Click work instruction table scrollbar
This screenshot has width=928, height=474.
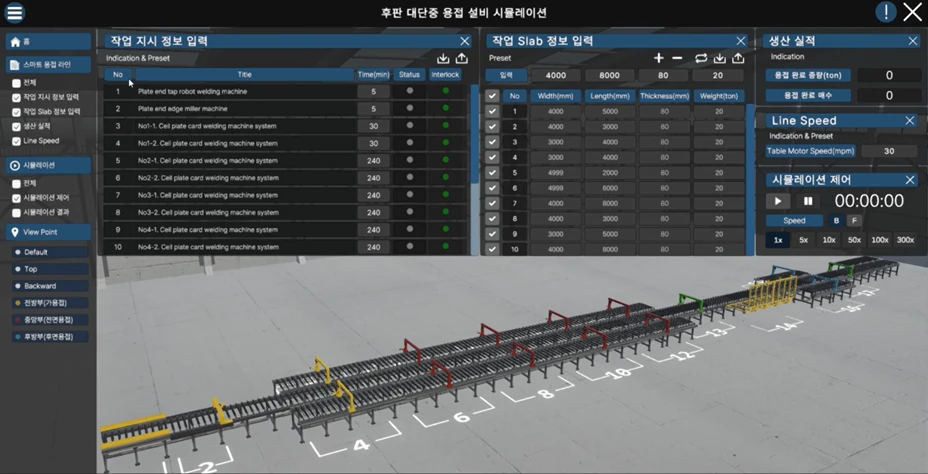475,133
